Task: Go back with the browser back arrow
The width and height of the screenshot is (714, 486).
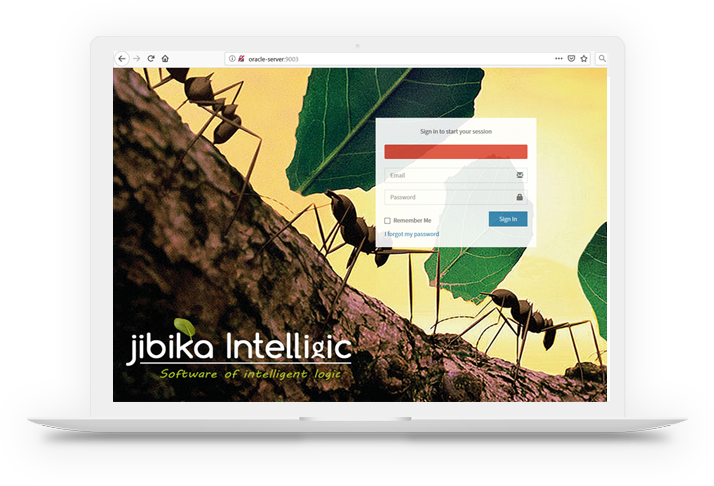Action: point(122,59)
